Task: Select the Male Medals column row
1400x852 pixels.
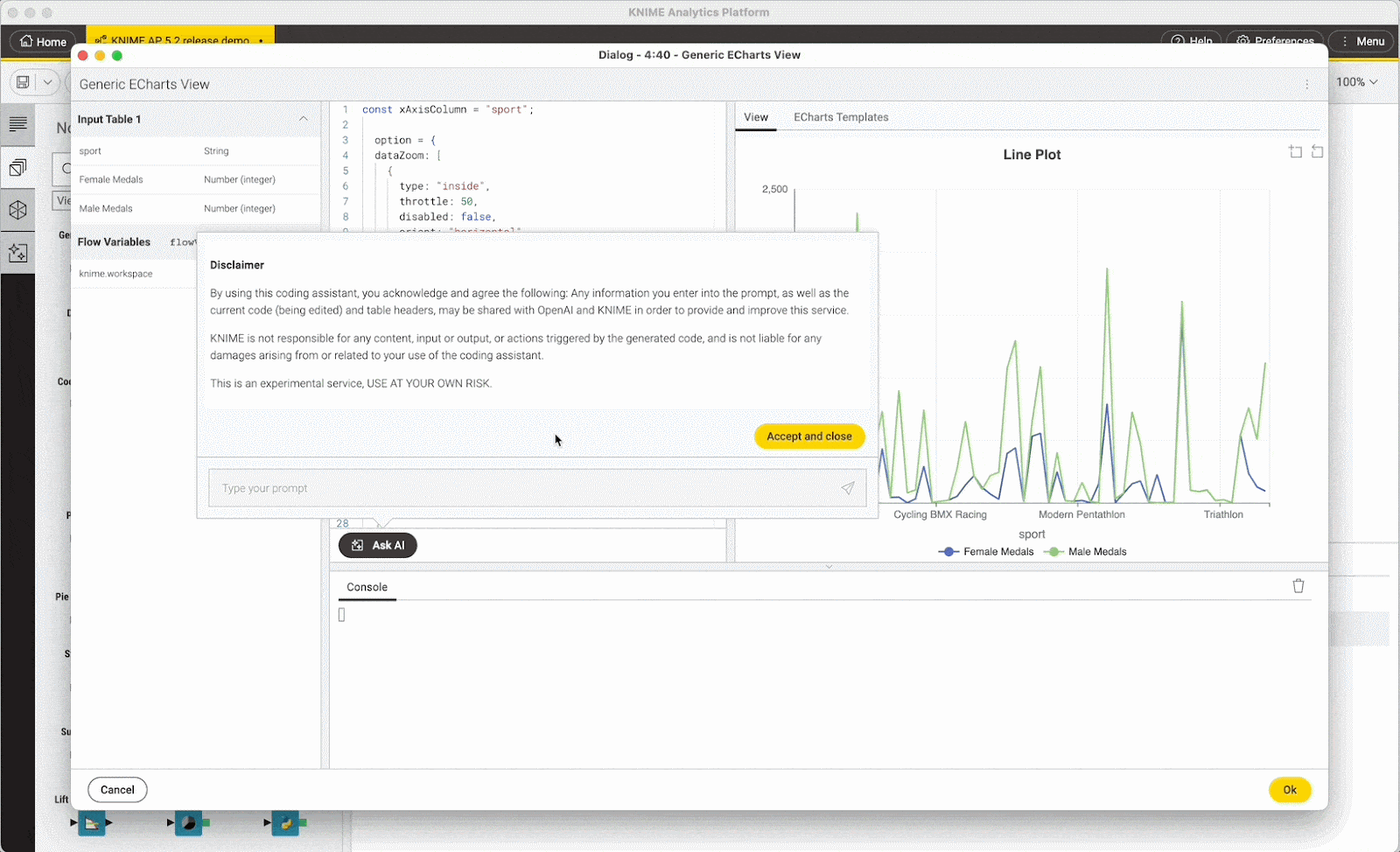Action: (196, 208)
